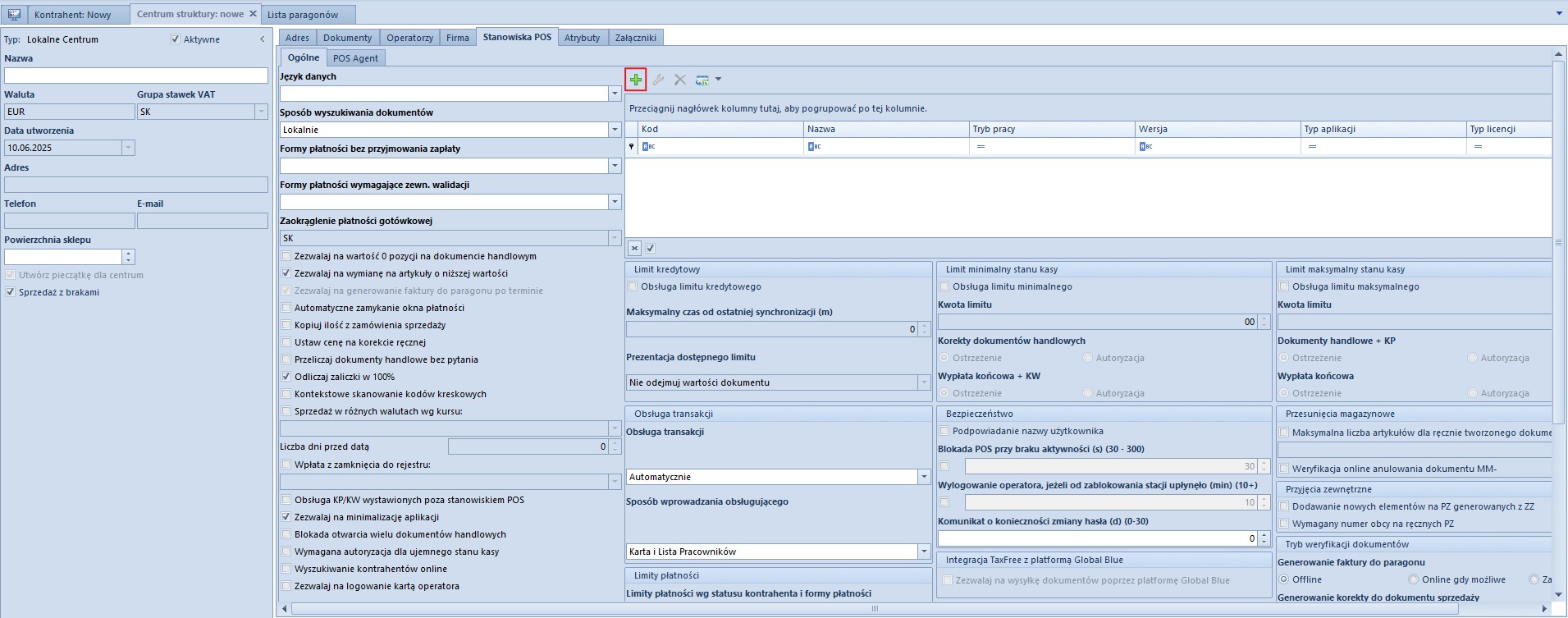The width and height of the screenshot is (1568, 618).
Task: Click the gray X delete icon
Action: pos(679,80)
